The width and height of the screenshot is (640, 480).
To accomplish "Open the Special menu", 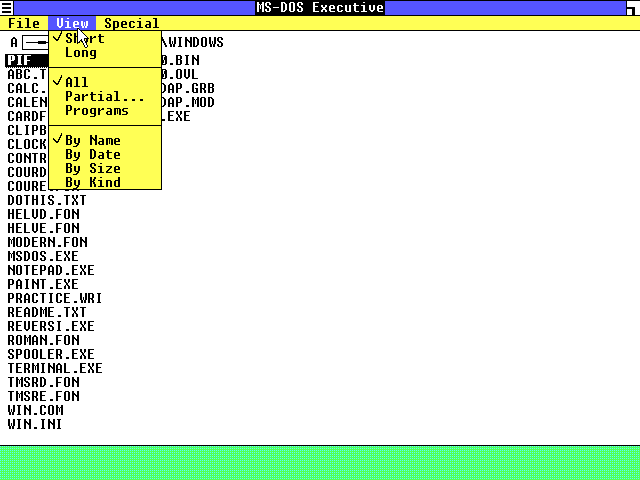I will click(131, 23).
